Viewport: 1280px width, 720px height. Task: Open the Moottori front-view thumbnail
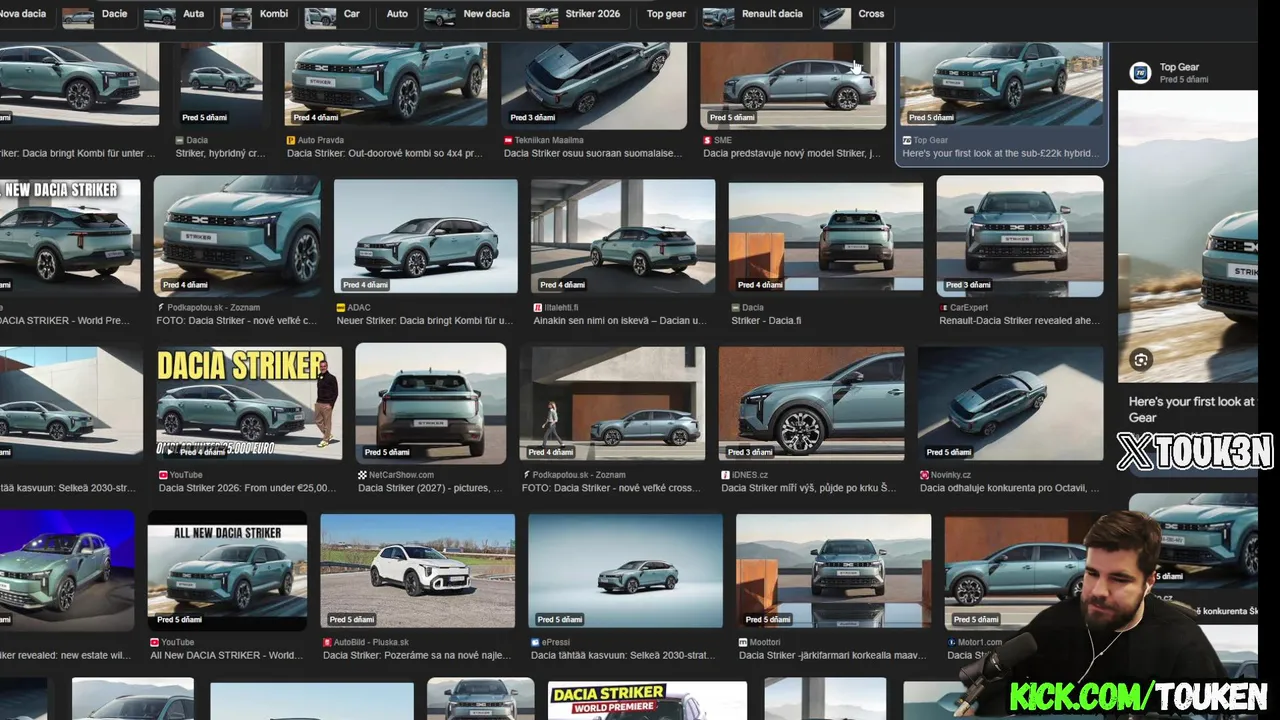click(833, 572)
